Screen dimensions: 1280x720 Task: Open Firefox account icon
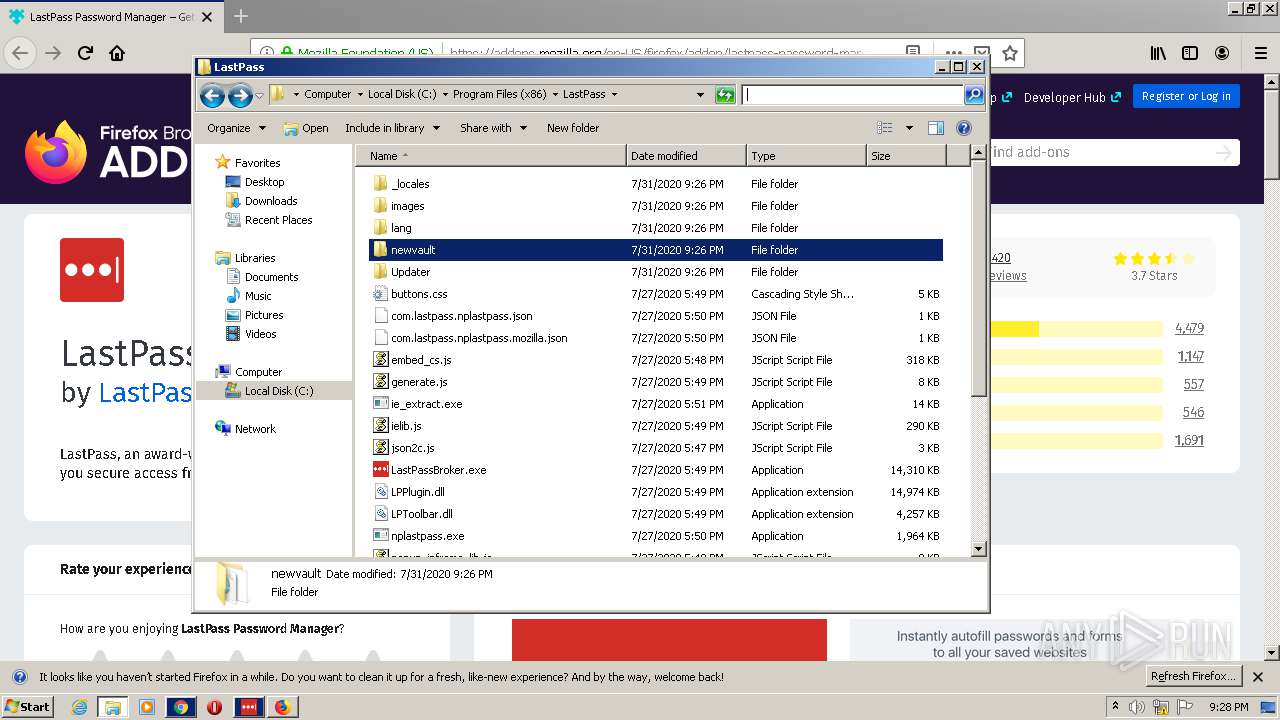pyautogui.click(x=1222, y=53)
